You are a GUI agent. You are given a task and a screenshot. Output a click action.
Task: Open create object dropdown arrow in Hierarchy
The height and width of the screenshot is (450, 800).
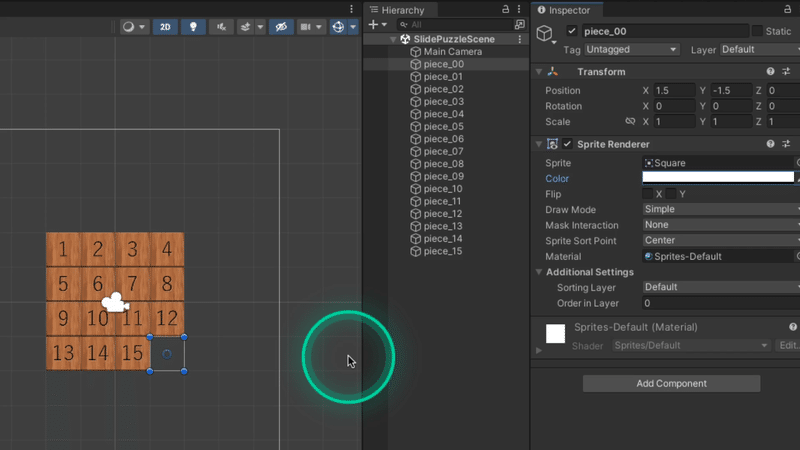click(x=384, y=24)
